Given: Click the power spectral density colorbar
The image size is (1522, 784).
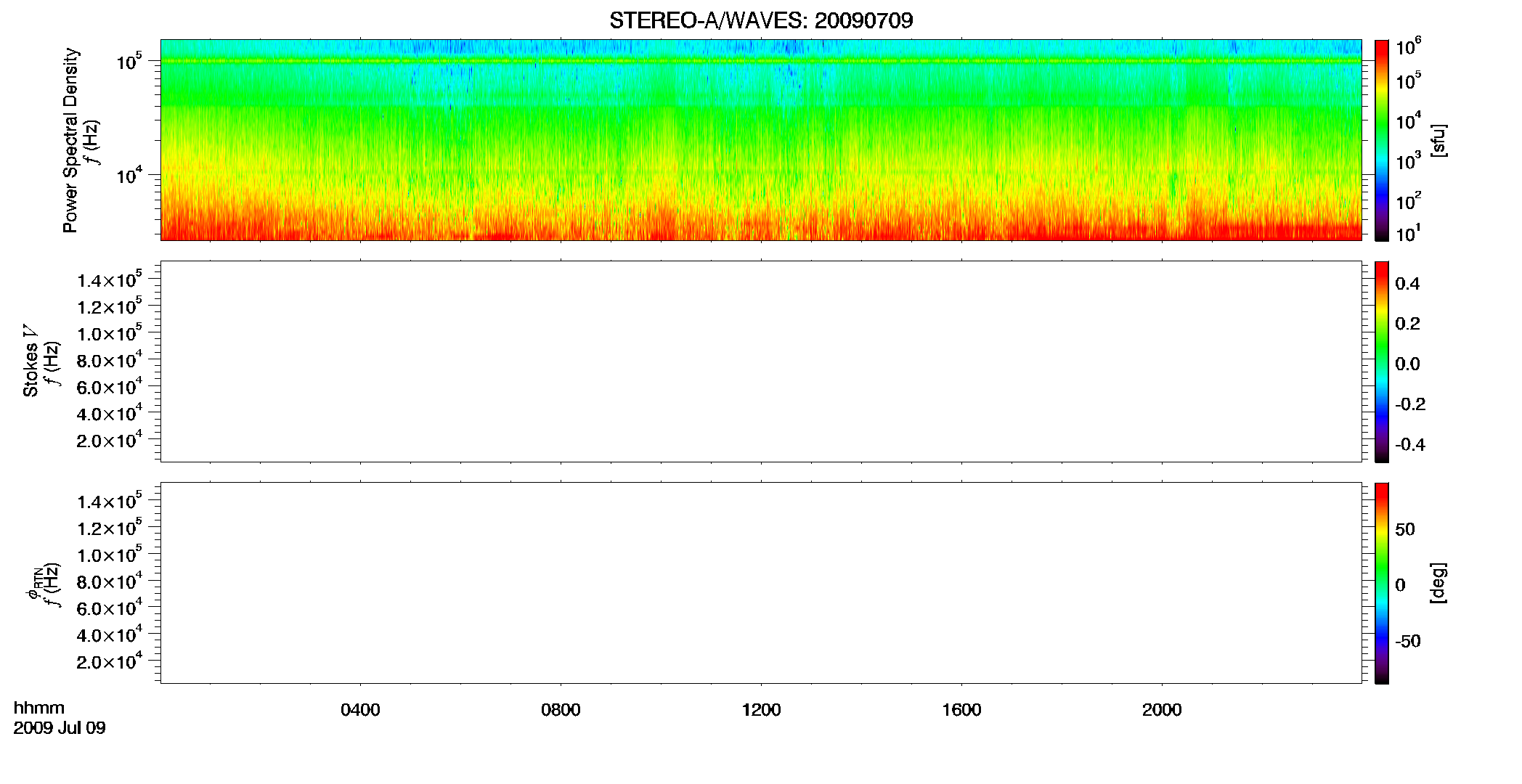Looking at the screenshot, I should [x=1382, y=140].
